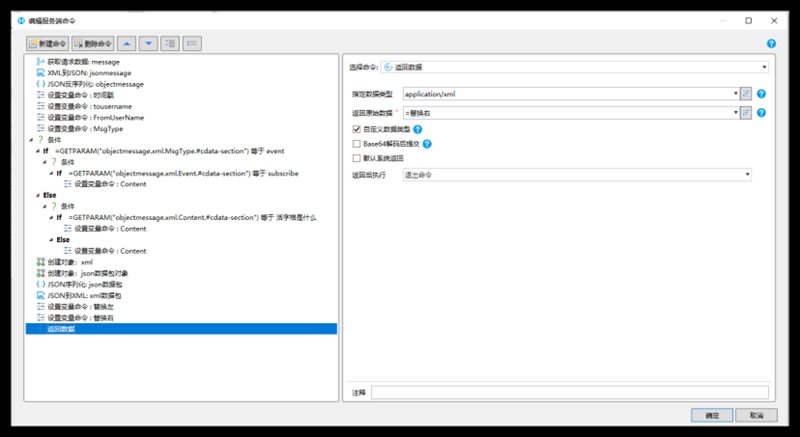Viewport: 800px width, 437px height.
Task: Close the 编辑服务端命令 dialog window
Action: (x=774, y=21)
